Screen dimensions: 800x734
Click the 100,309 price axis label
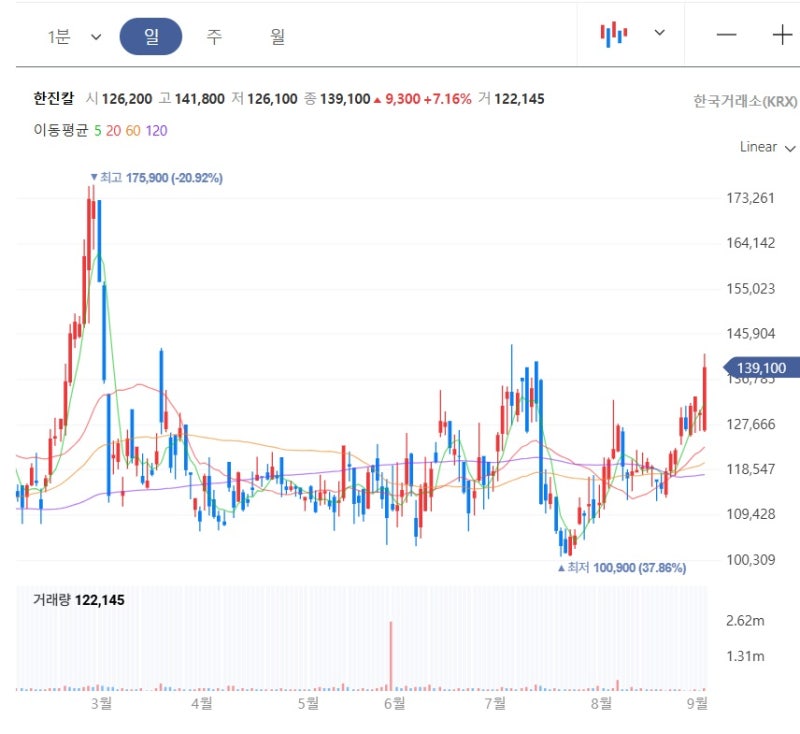coord(750,560)
